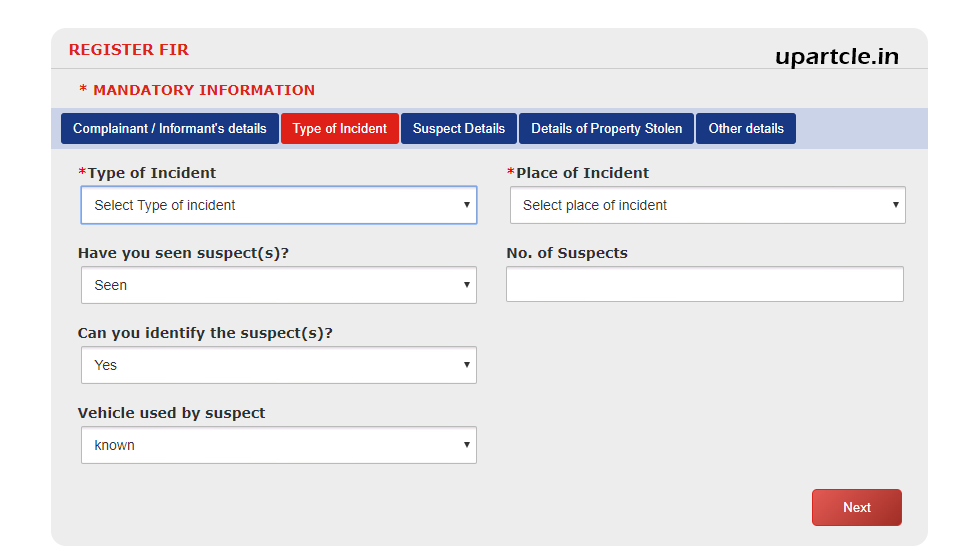This screenshot has width=969, height=560.
Task: Open the Select place of incident dropdown
Action: click(708, 205)
